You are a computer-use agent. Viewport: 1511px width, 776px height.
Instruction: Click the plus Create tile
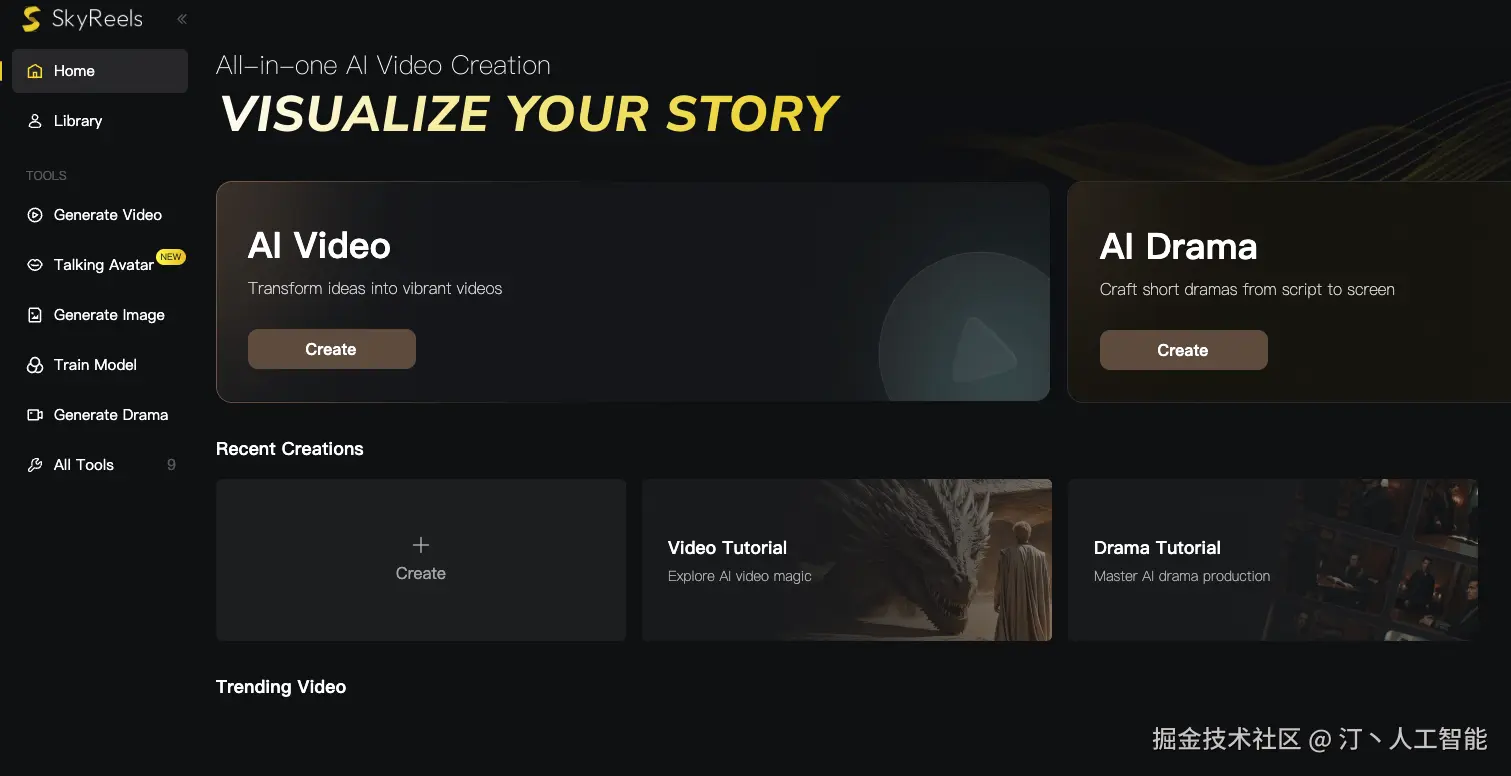420,559
